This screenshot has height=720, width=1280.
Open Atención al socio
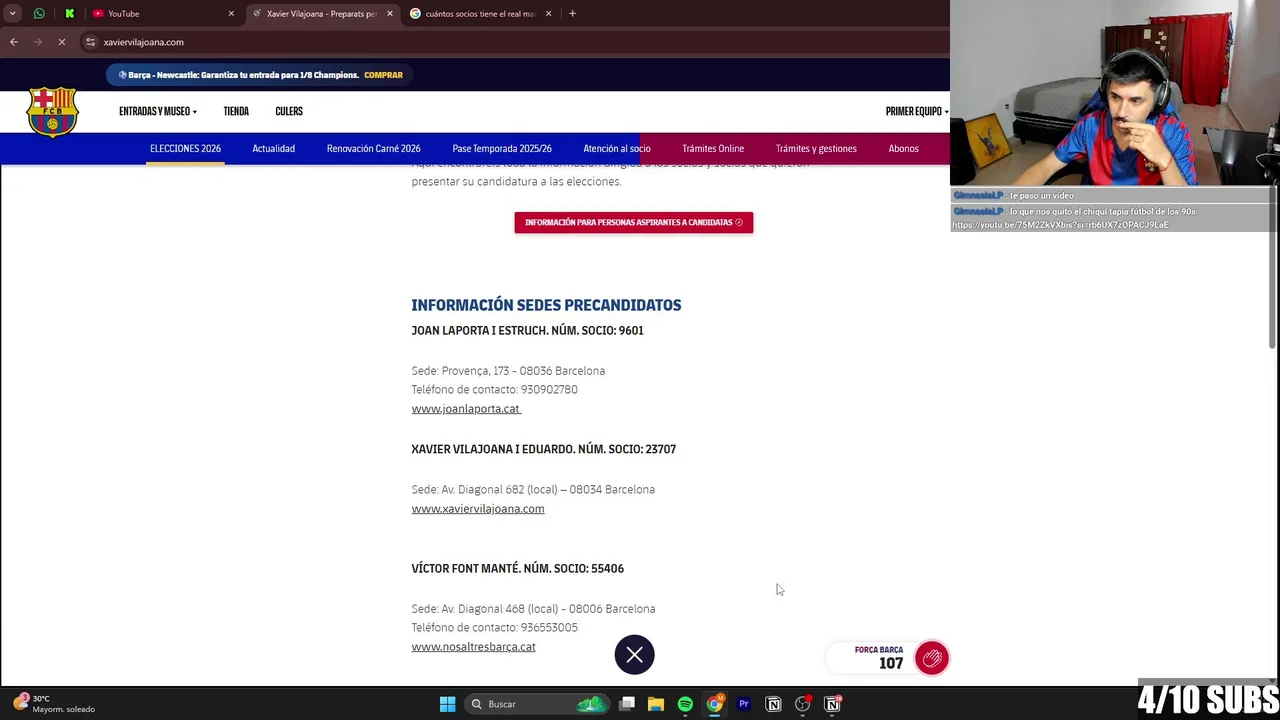point(617,148)
